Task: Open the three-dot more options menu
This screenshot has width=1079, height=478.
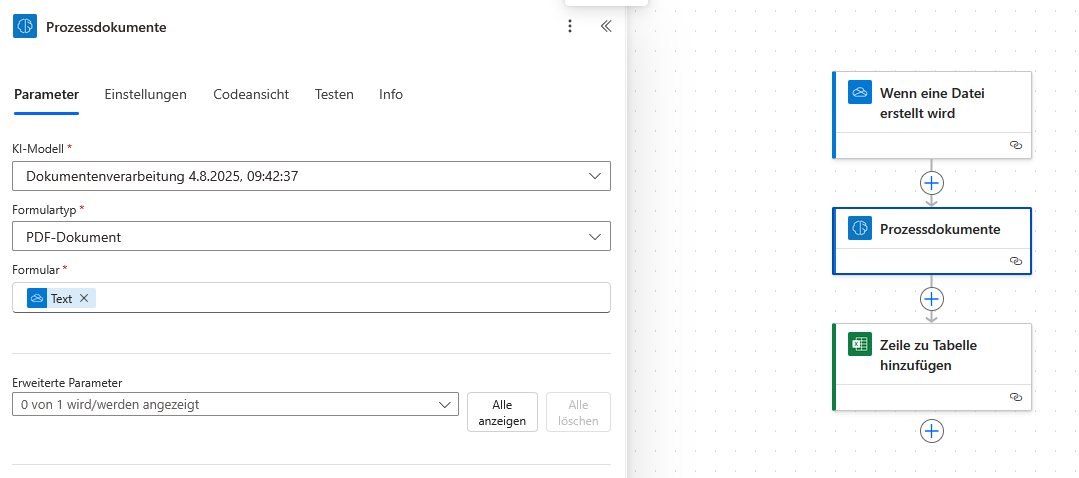Action: [x=569, y=26]
